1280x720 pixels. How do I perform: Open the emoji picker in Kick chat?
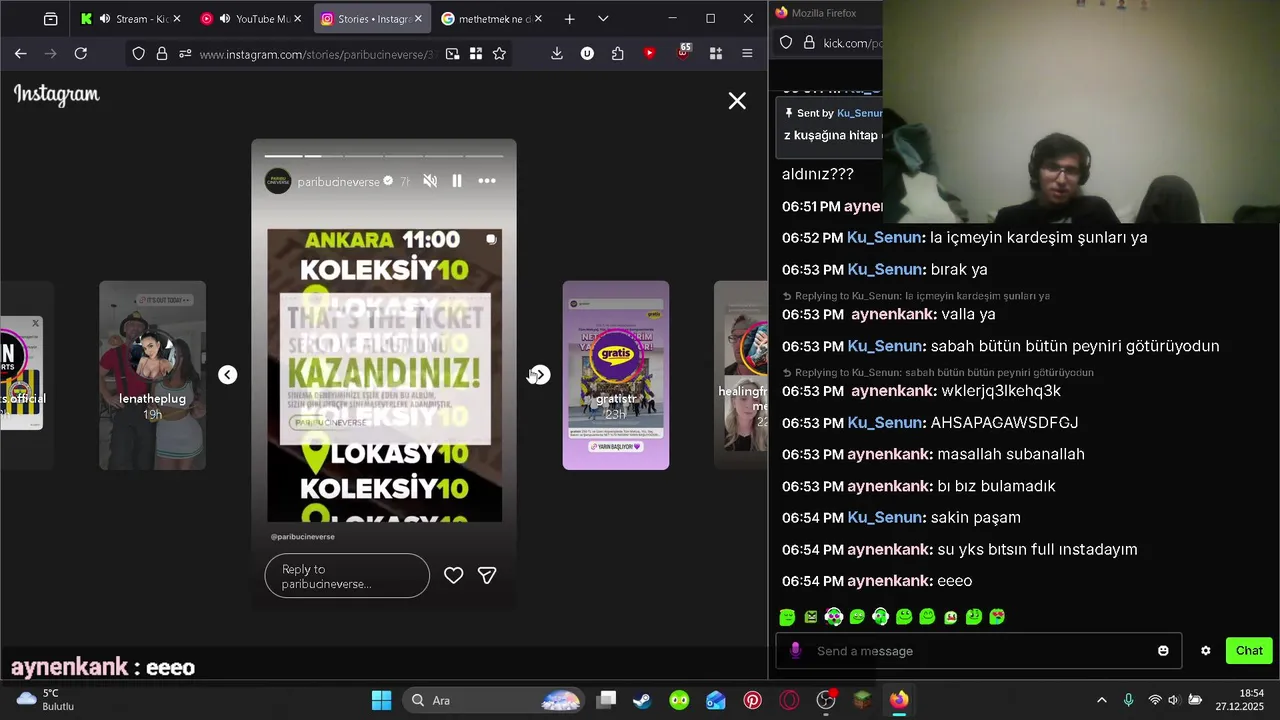click(x=1163, y=651)
